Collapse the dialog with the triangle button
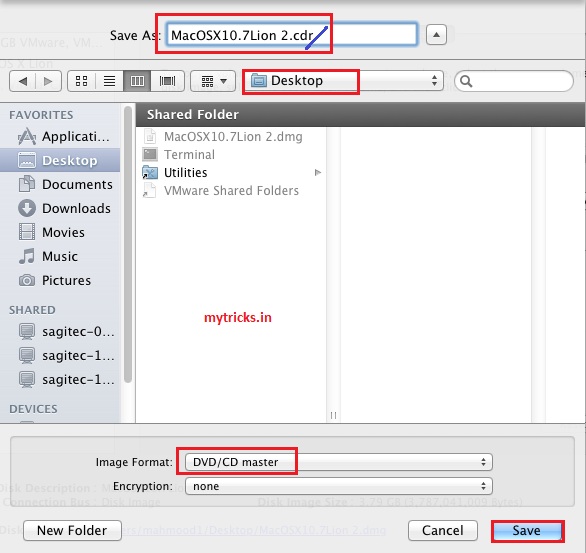This screenshot has height=553, width=586. click(436, 35)
